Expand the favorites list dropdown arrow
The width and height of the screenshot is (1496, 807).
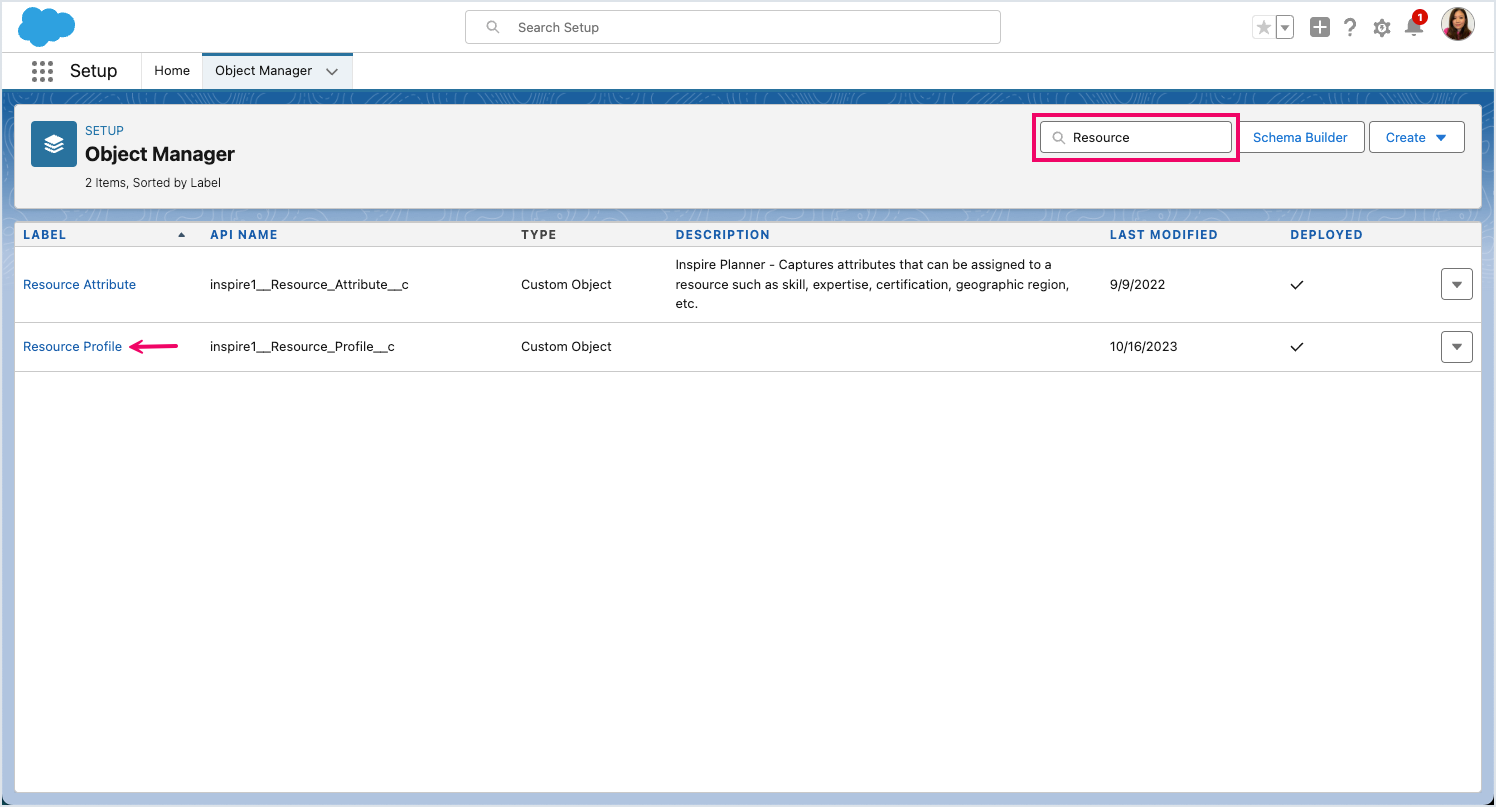[1285, 28]
